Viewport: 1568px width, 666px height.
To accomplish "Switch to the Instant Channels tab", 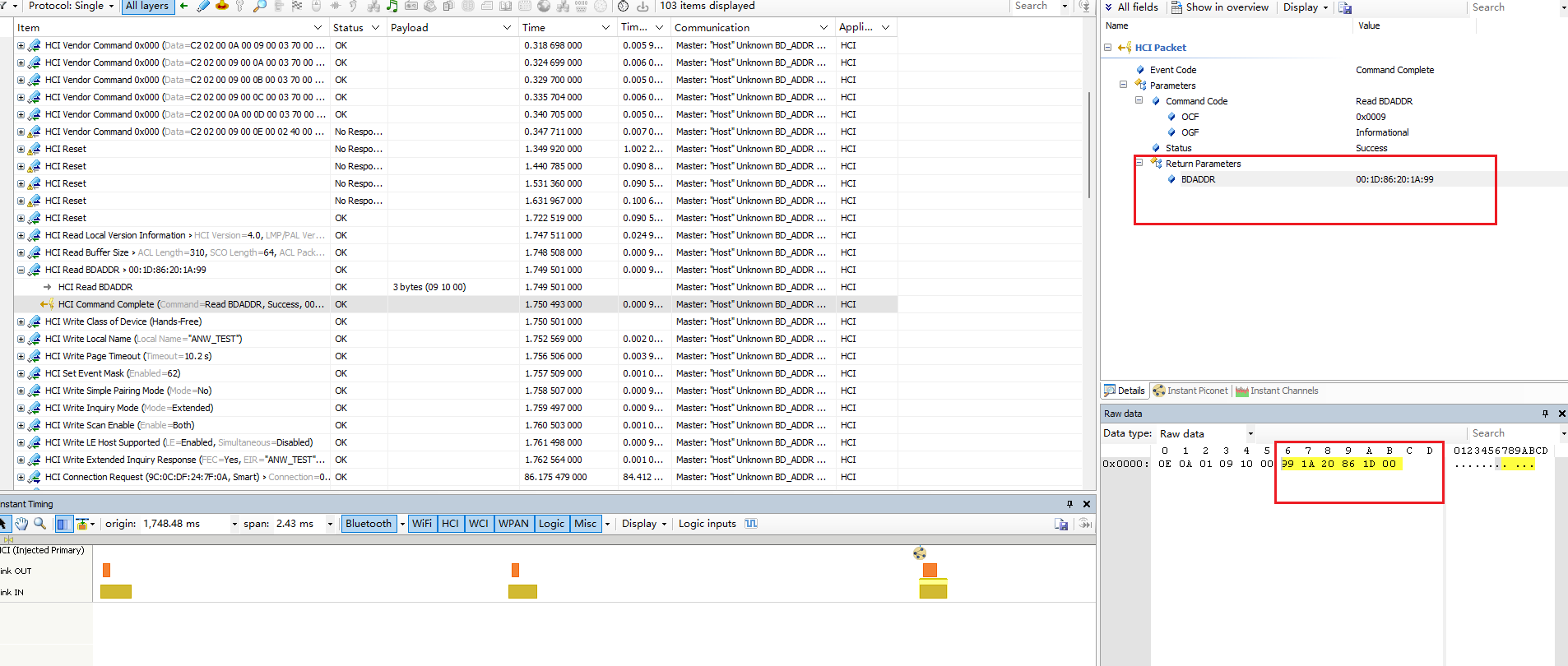I will pos(1277,391).
